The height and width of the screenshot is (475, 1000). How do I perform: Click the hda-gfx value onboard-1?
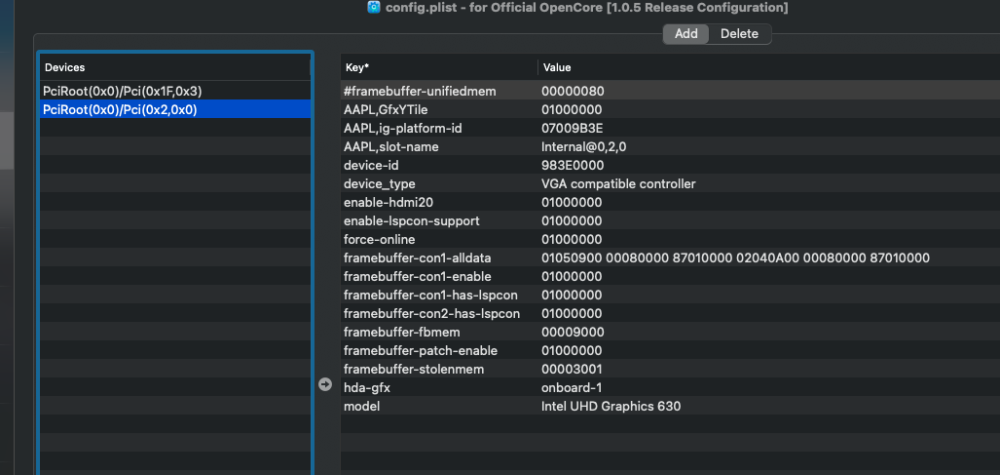571,388
